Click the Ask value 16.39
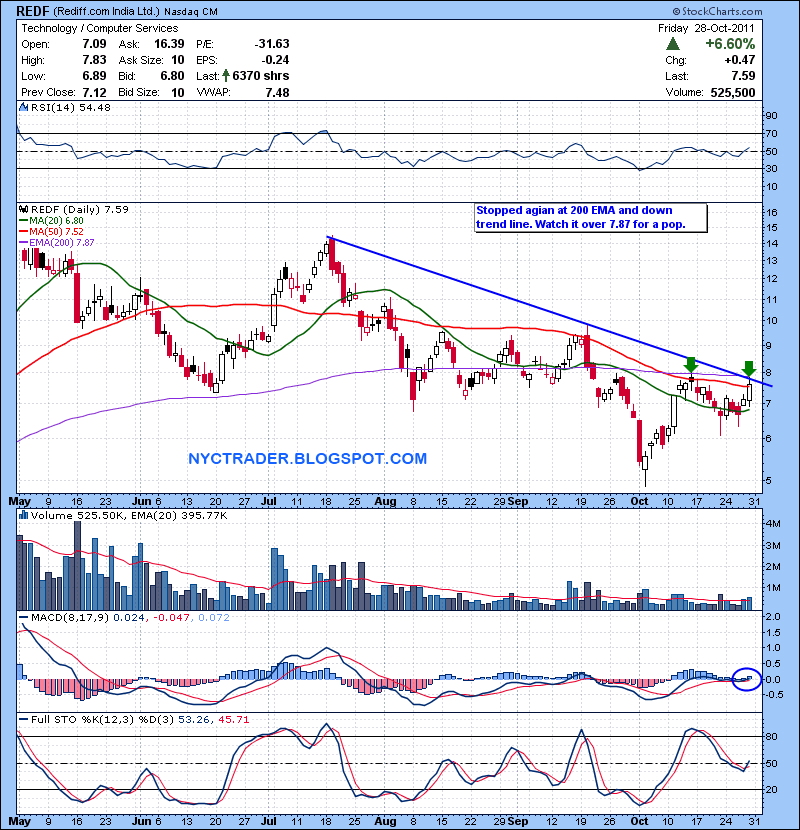Image resolution: width=800 pixels, height=830 pixels. 169,44
